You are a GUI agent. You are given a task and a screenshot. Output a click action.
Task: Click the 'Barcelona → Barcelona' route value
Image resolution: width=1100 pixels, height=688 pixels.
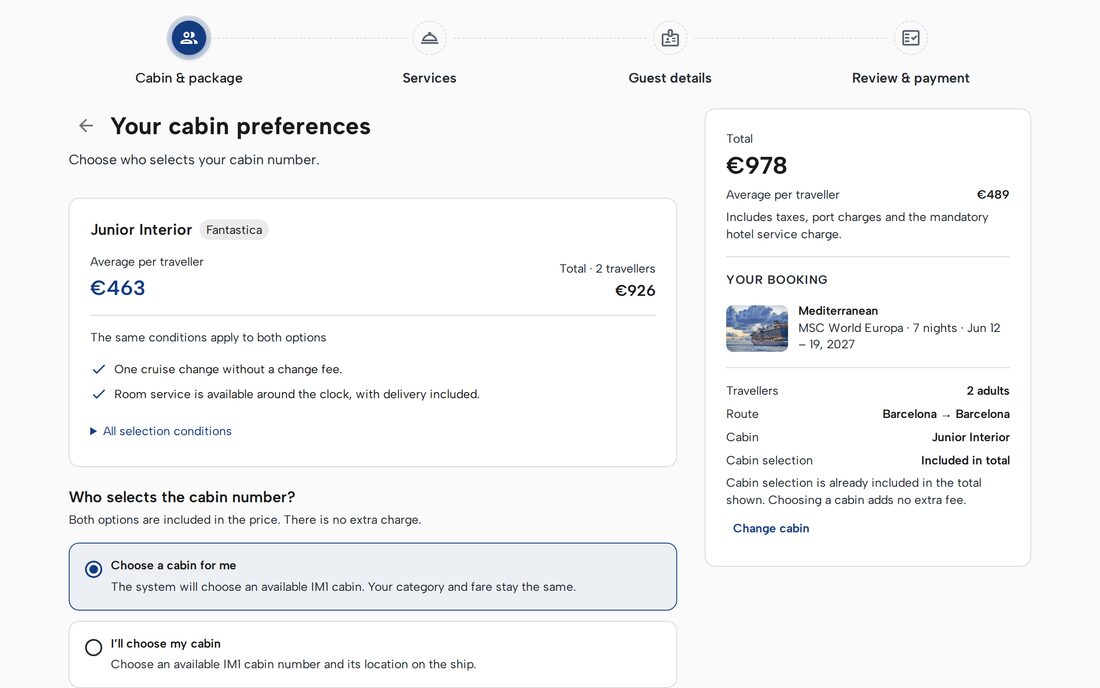click(x=946, y=414)
